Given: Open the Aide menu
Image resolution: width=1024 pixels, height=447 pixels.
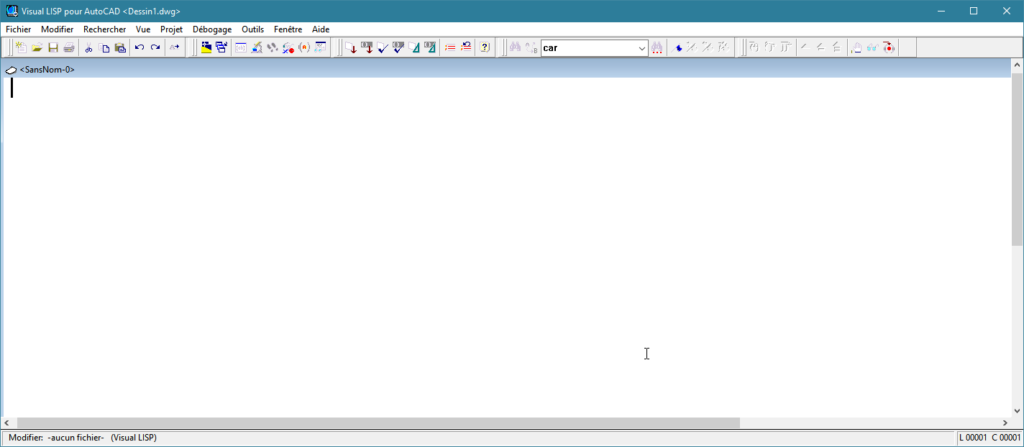Looking at the screenshot, I should pos(321,29).
